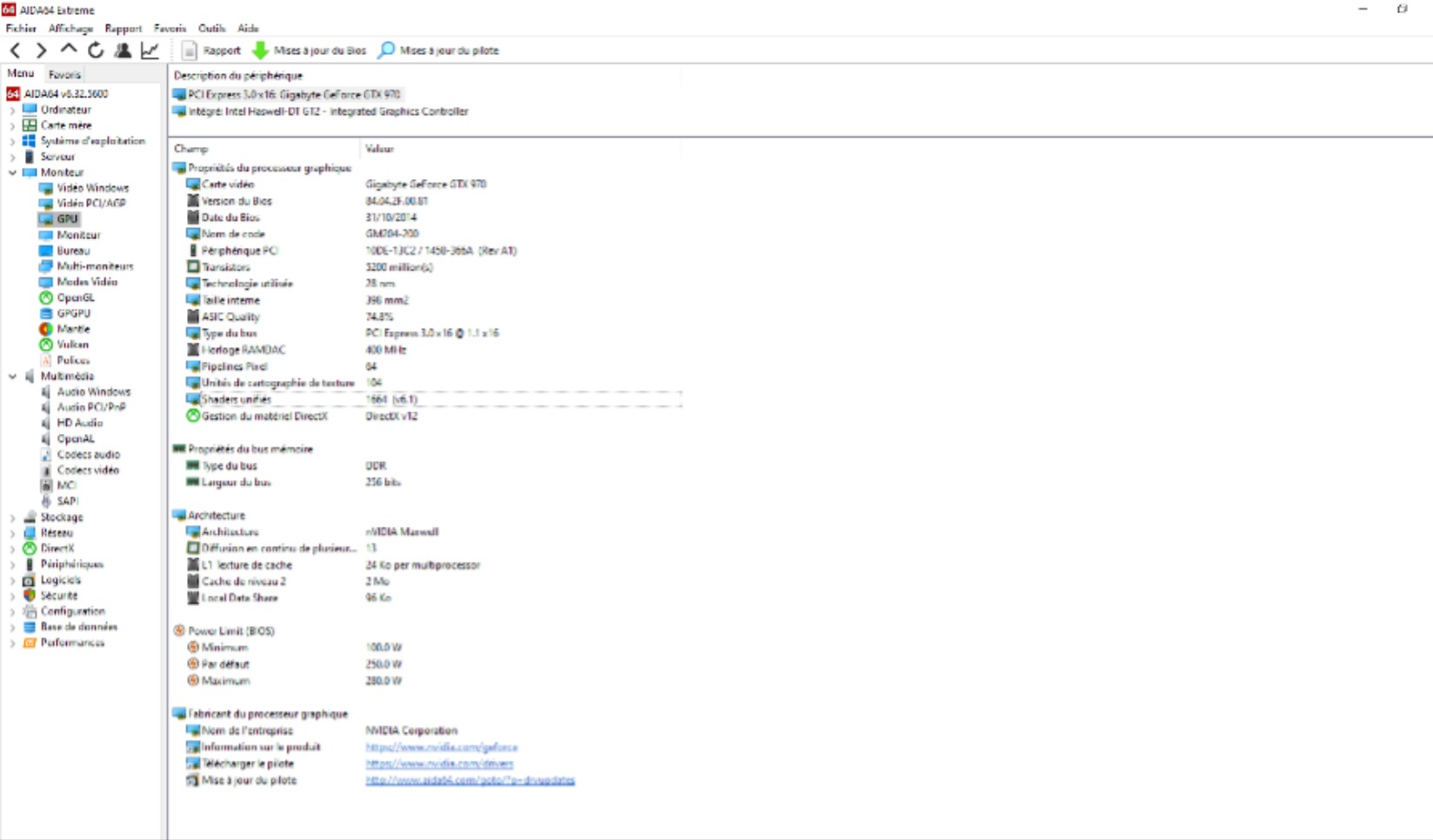Select the Mantle icon in the tree

coord(46,329)
